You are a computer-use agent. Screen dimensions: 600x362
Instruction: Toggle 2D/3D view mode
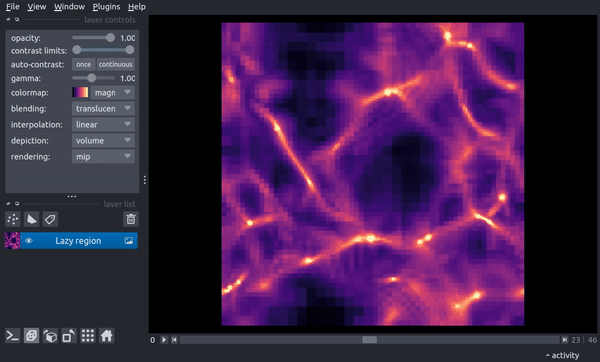click(31, 336)
